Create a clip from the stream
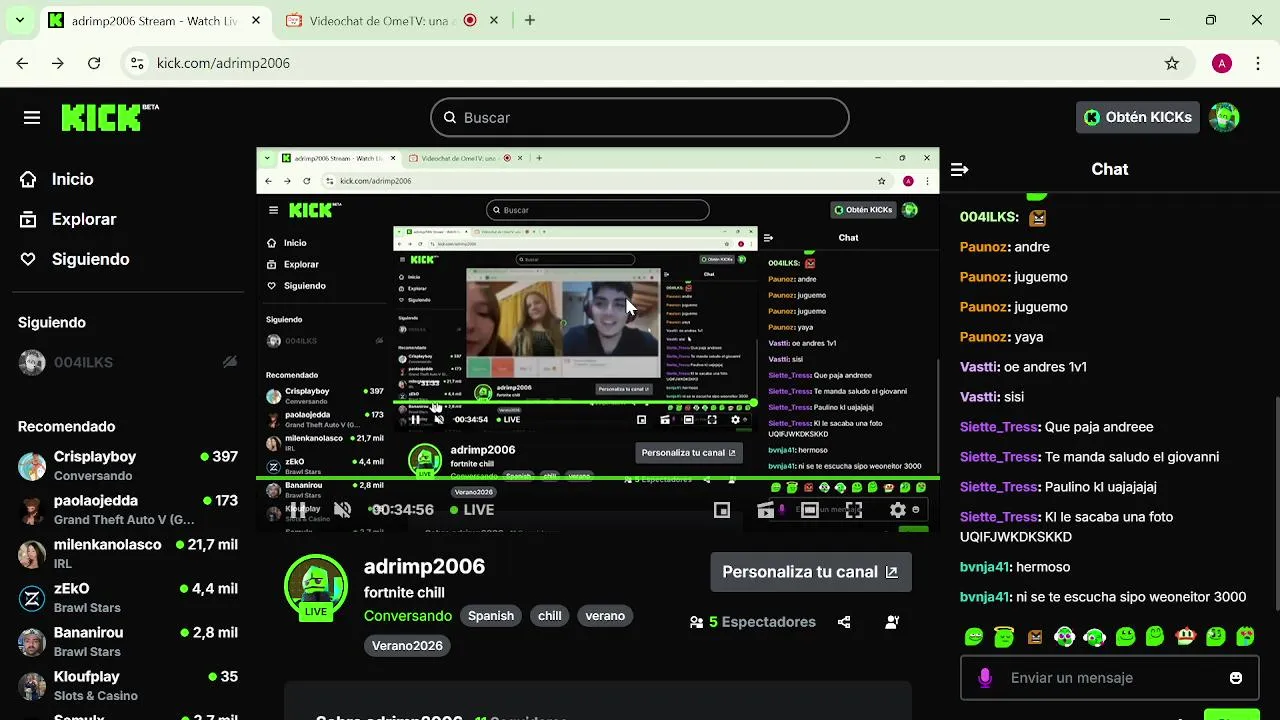This screenshot has height=720, width=1280. pyautogui.click(x=766, y=510)
